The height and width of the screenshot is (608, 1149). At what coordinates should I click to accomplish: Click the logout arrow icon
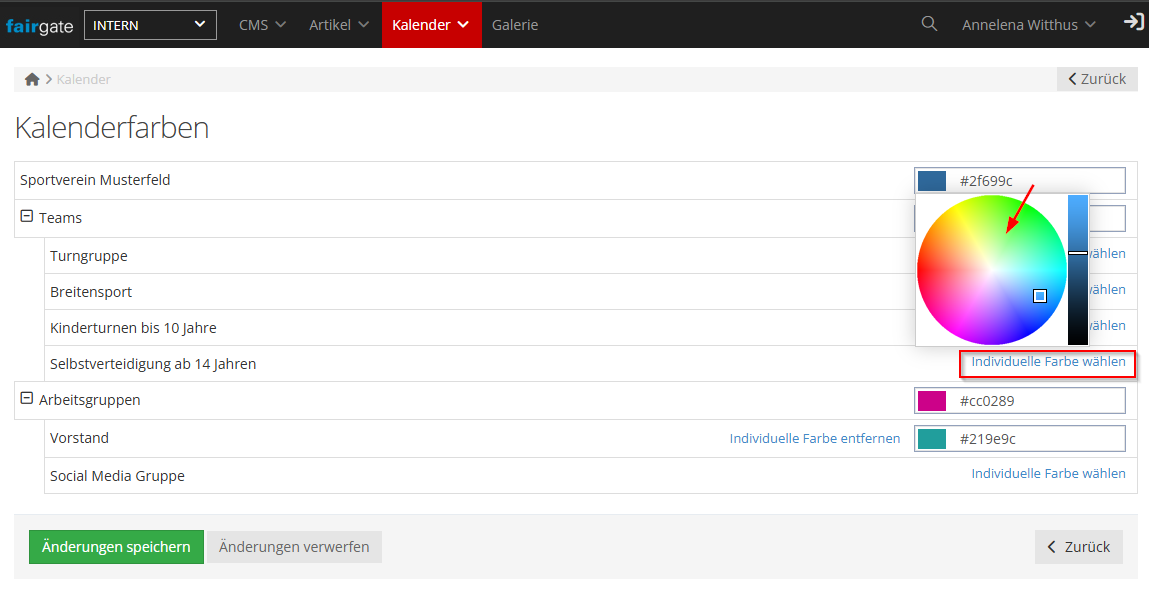pyautogui.click(x=1133, y=23)
